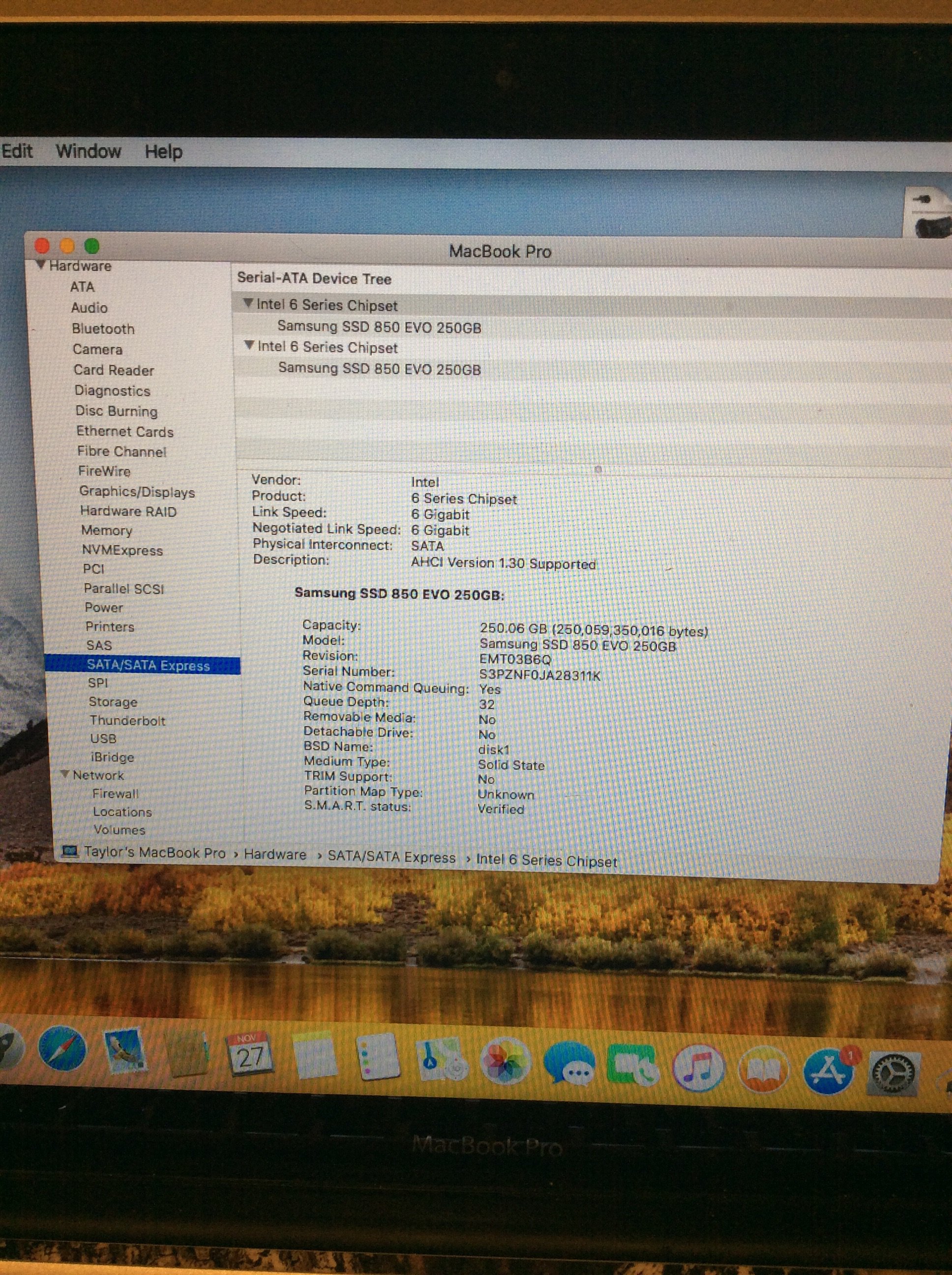Select NVMExpress in the sidebar
The image size is (952, 1275).
pyautogui.click(x=122, y=550)
